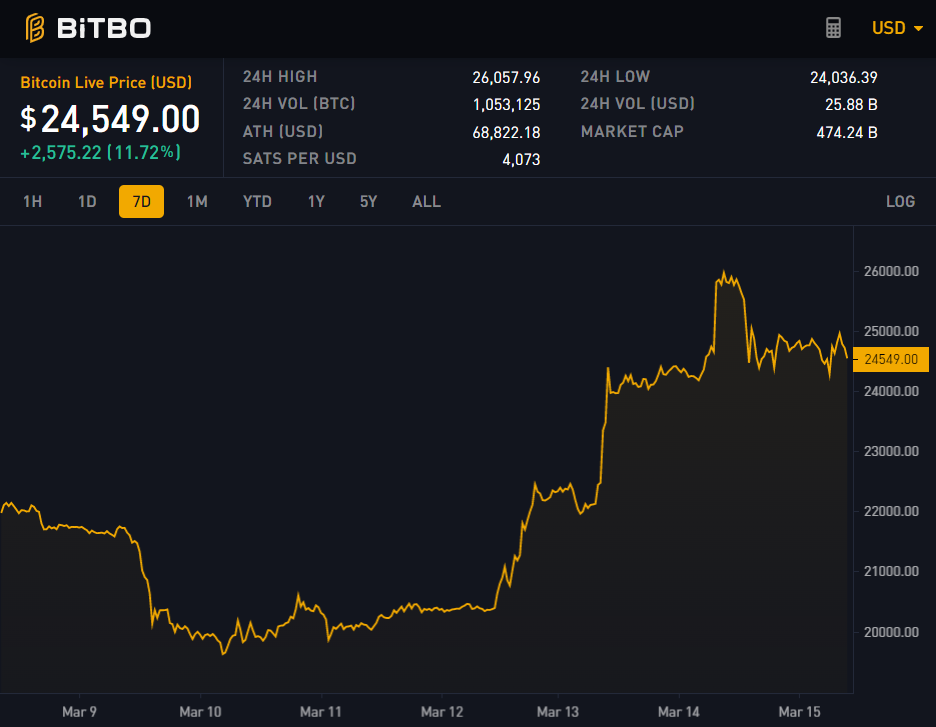This screenshot has width=936, height=727.
Task: Click the ATH value 68,822.18
Action: point(506,133)
